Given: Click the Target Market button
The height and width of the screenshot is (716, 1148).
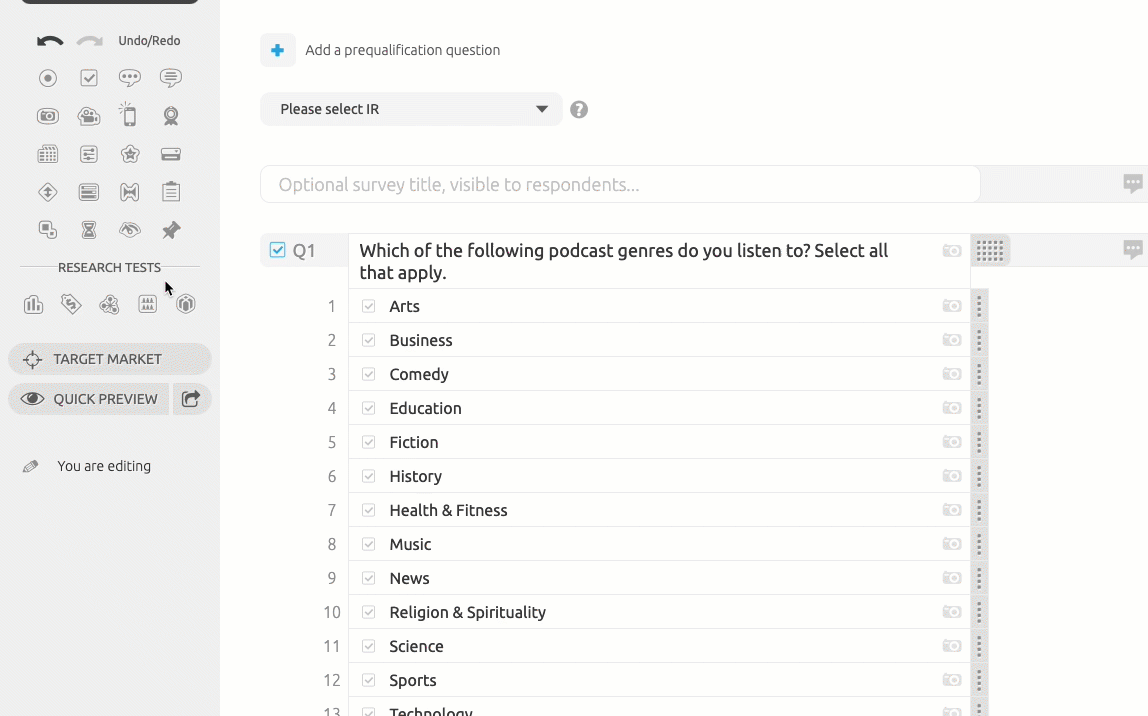Looking at the screenshot, I should point(109,359).
